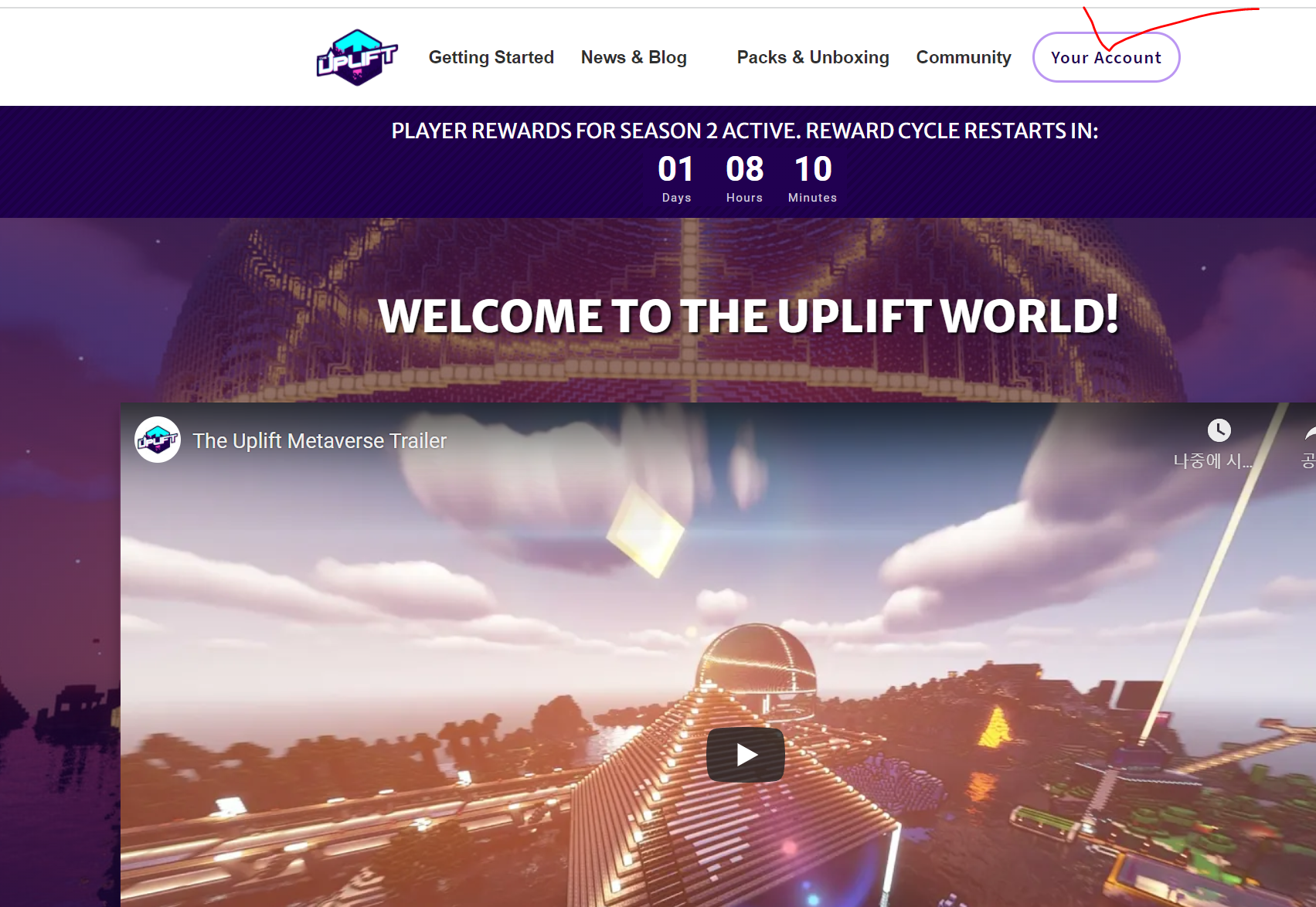The image size is (1316, 907).
Task: Open Packs & Unboxing menu
Action: tap(813, 57)
